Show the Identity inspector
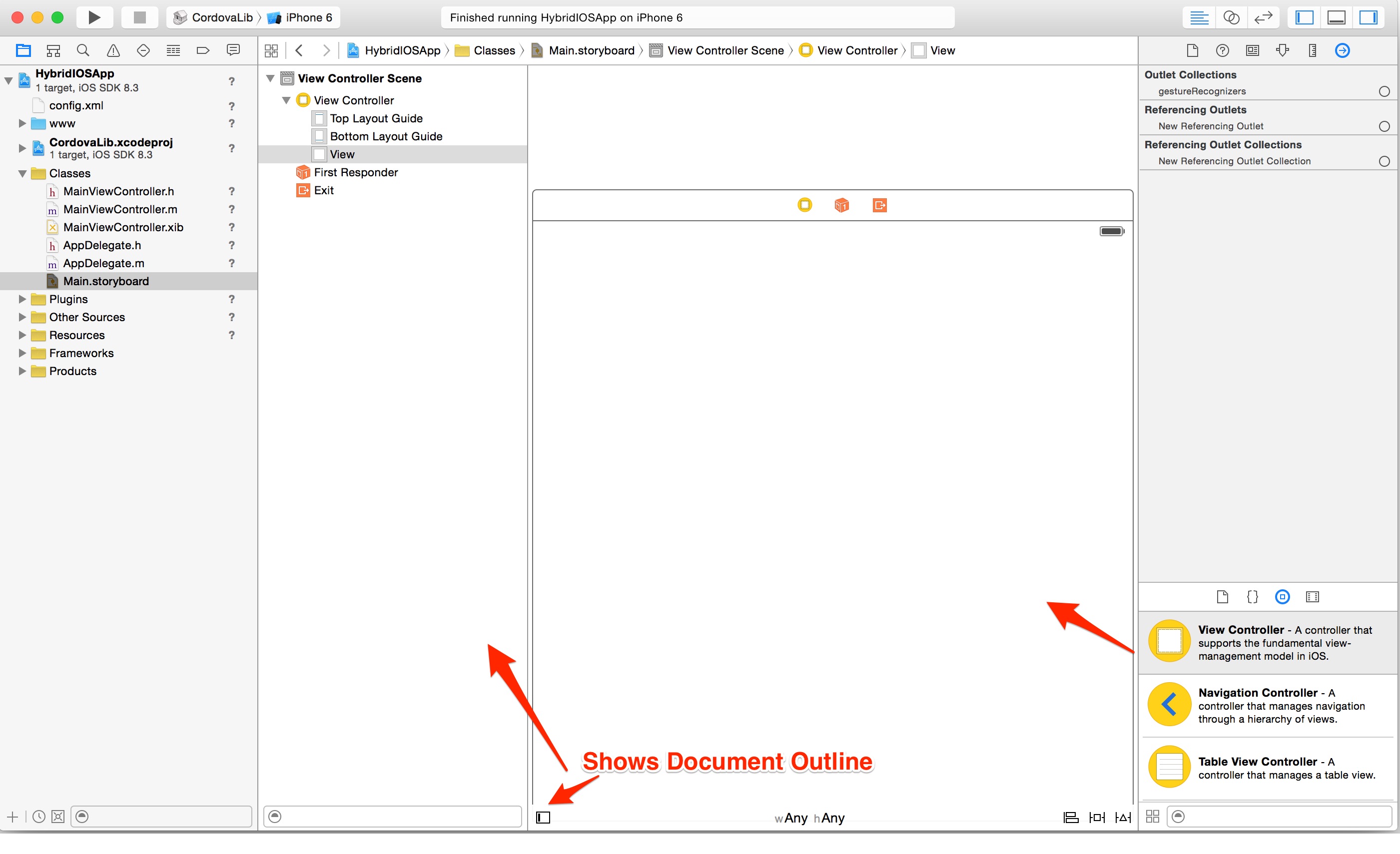The image size is (1400, 854). pyautogui.click(x=1252, y=50)
